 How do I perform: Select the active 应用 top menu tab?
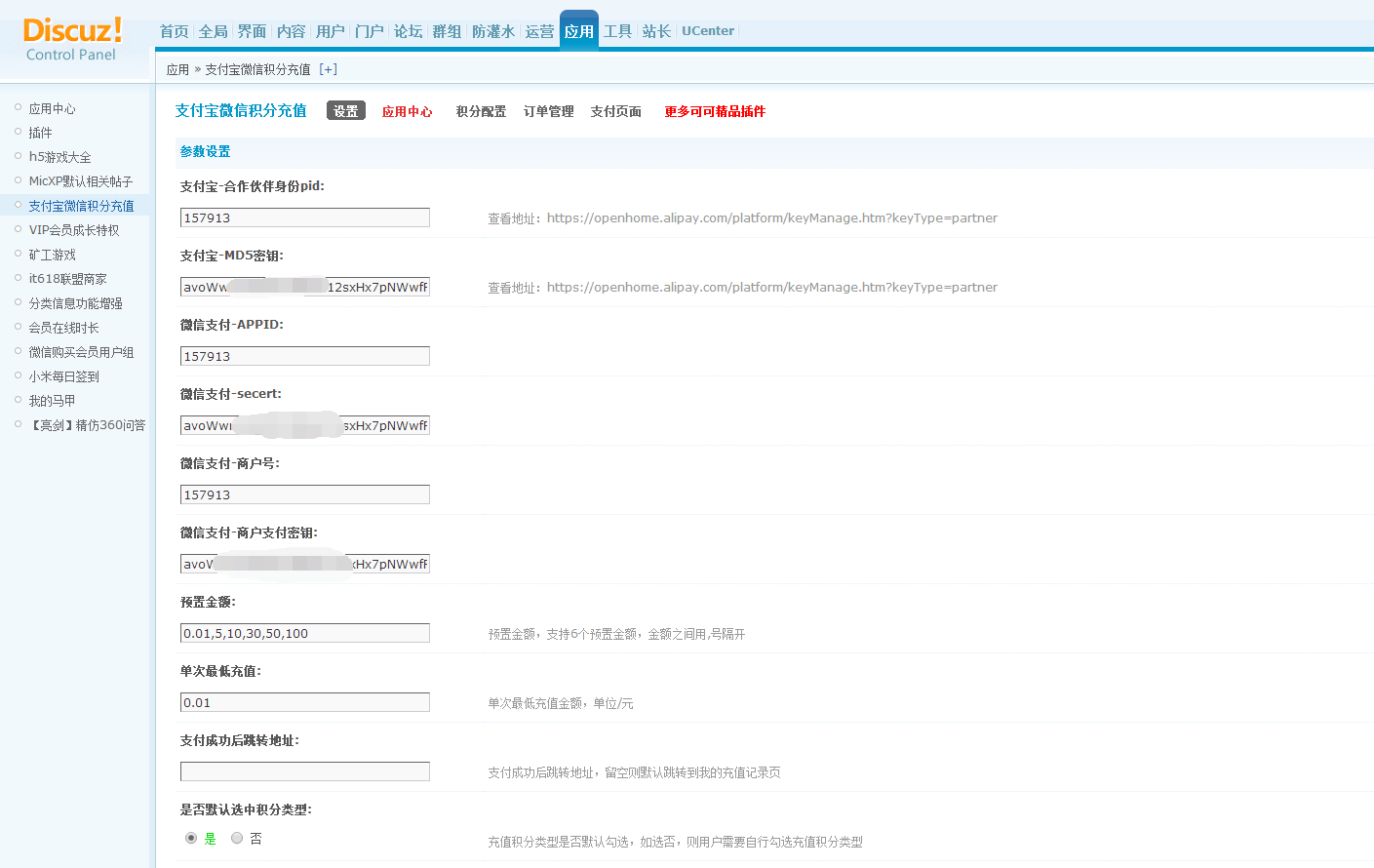coord(579,31)
